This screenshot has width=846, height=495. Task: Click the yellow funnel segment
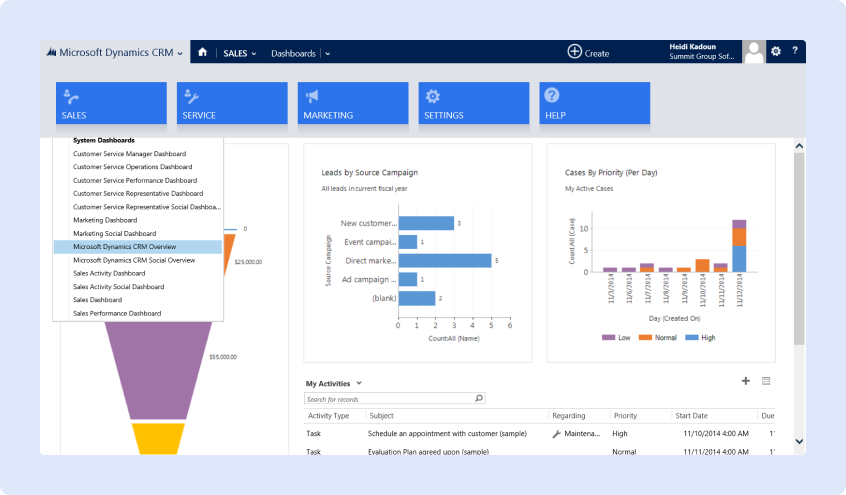[158, 438]
